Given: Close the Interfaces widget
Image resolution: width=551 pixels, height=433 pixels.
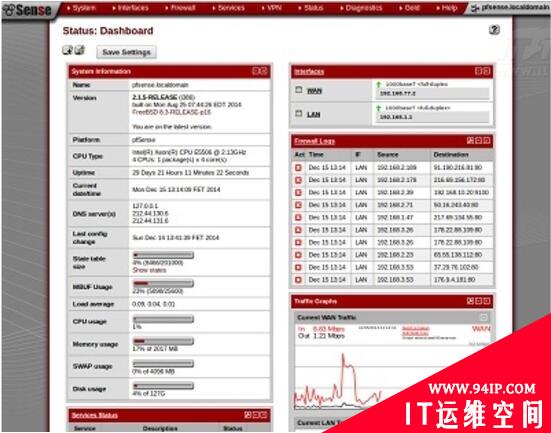Looking at the screenshot, I should tap(486, 71).
